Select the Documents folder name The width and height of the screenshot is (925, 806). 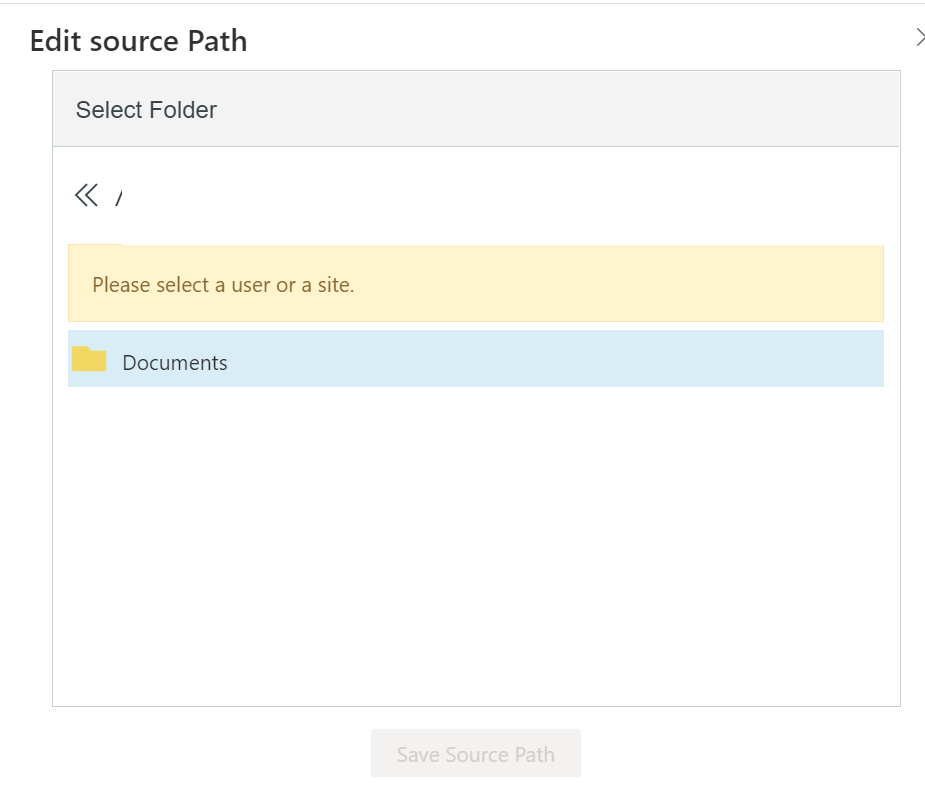pyautogui.click(x=175, y=363)
